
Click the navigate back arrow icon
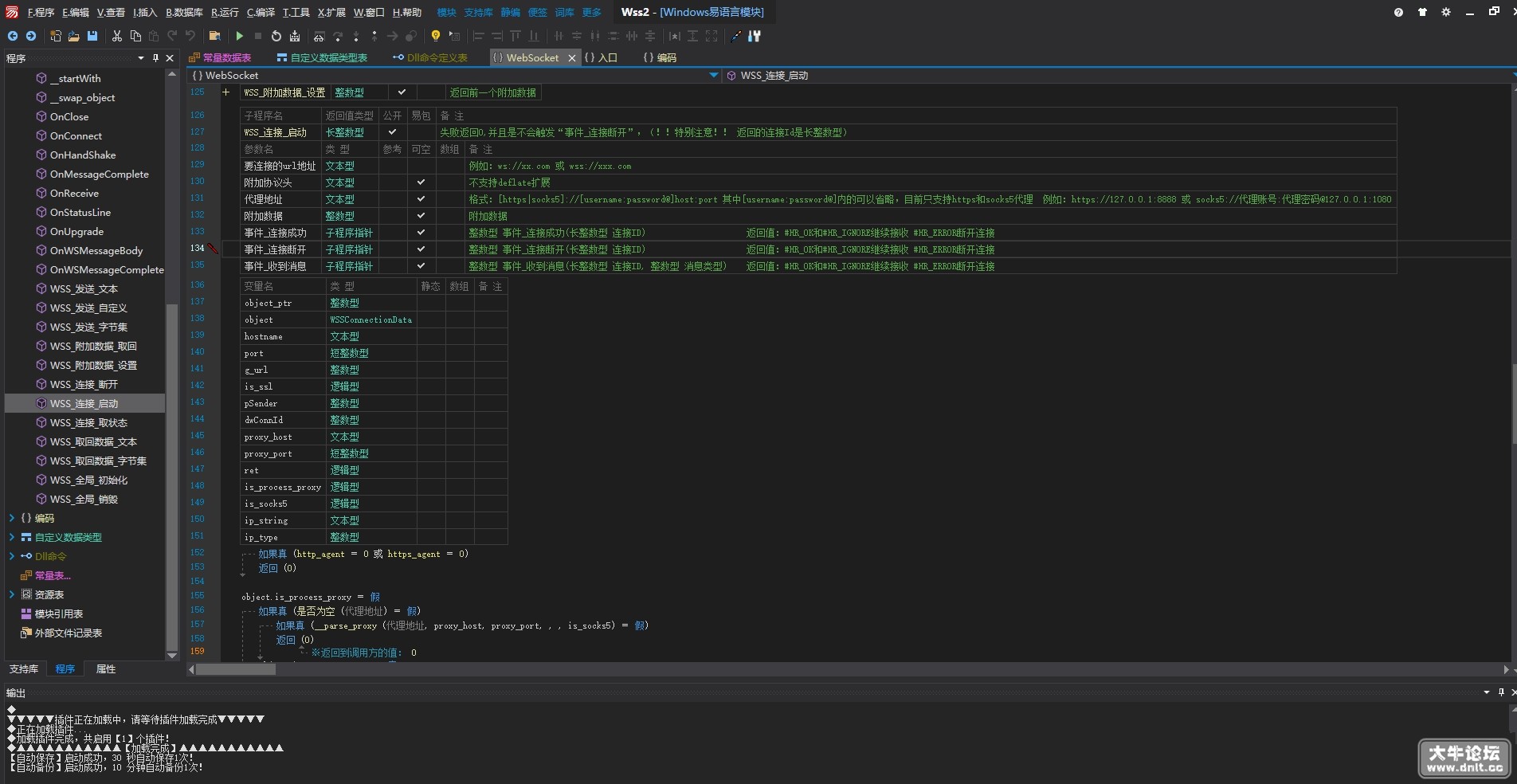point(13,36)
